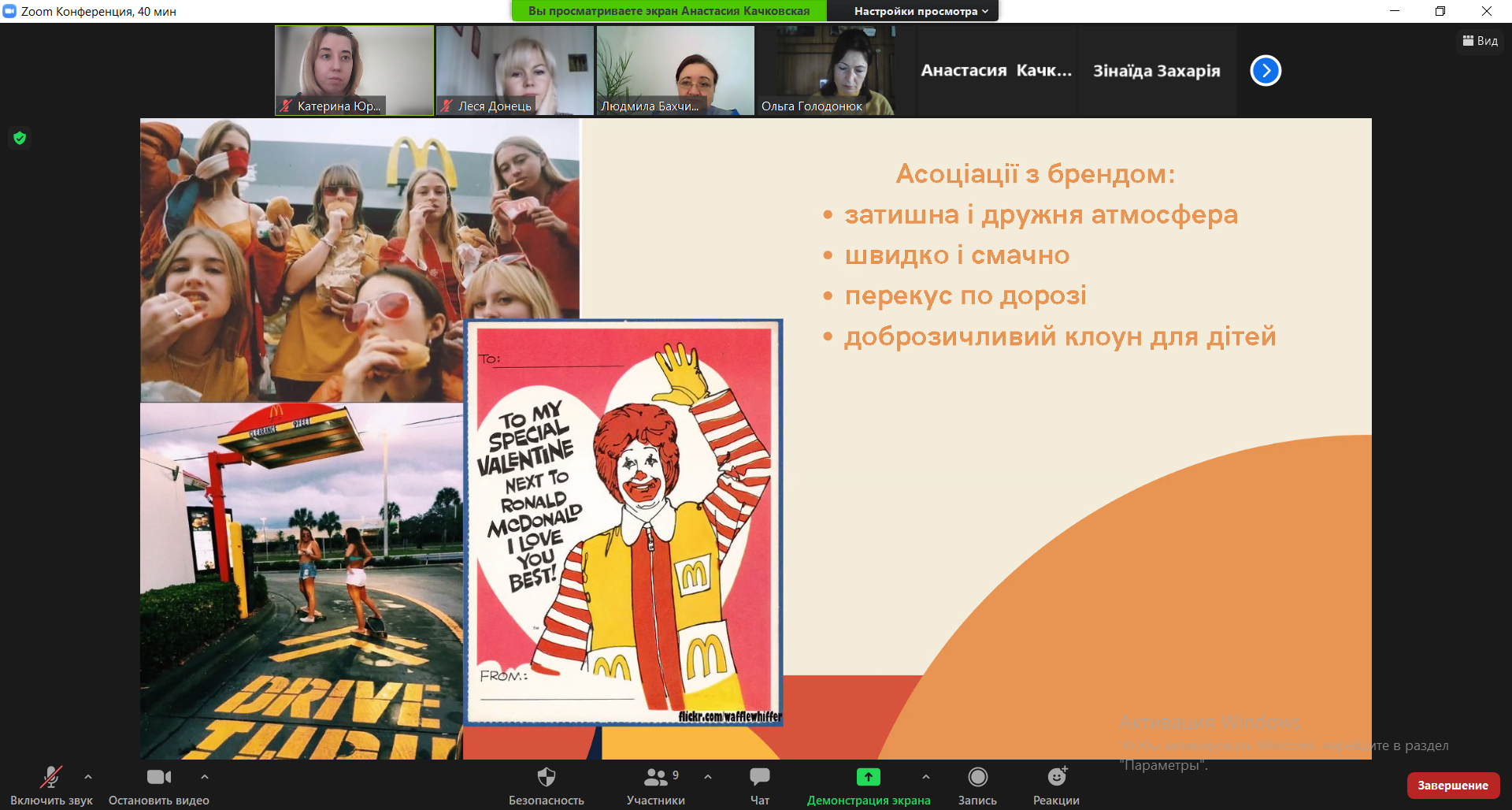This screenshot has width=1512, height=810.
Task: Click bullet затишна і дружня атмосфера
Action: coord(1041,214)
